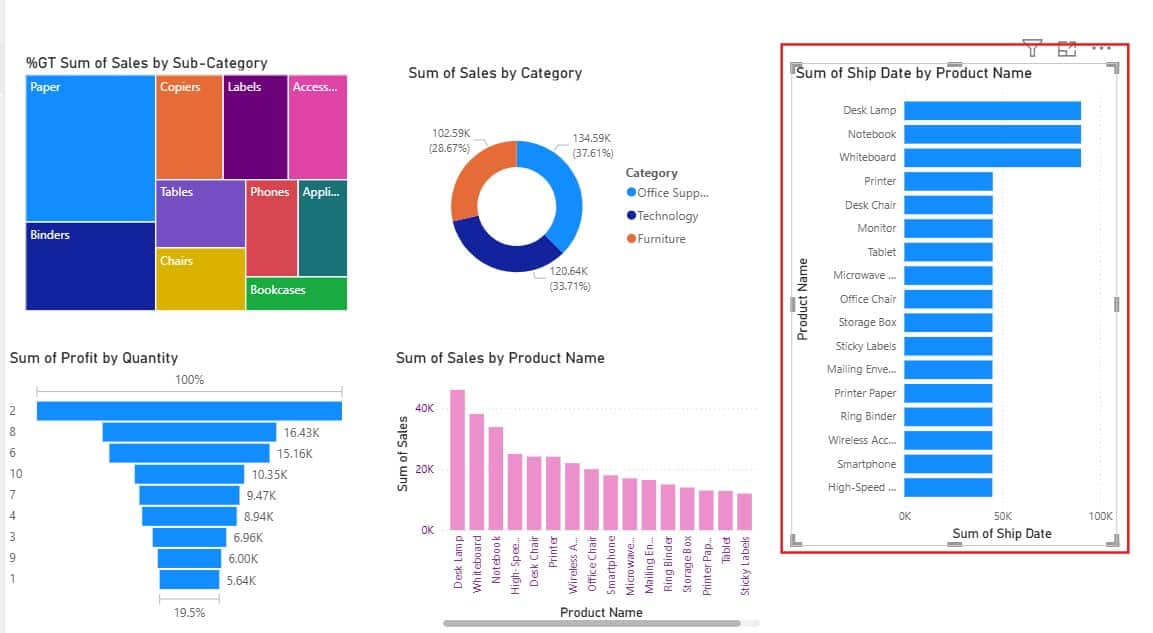Select the Binders tile in treemap
The height and width of the screenshot is (633, 1153).
[90, 266]
